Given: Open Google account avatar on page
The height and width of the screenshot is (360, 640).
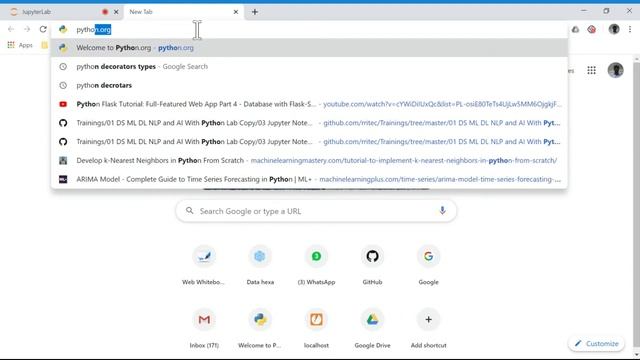Looking at the screenshot, I should 616,70.
